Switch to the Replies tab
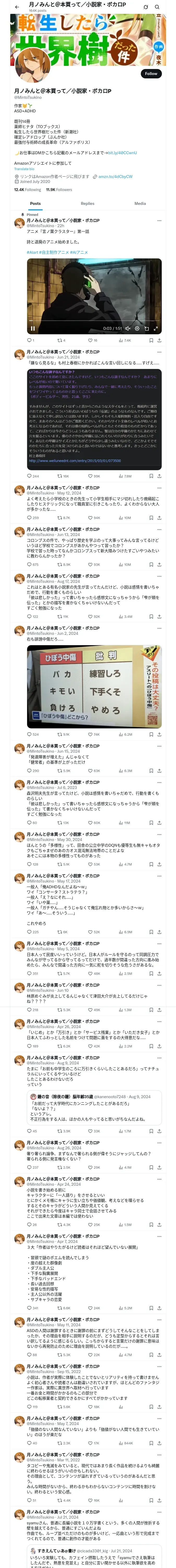This screenshot has height=1568, width=176. pyautogui.click(x=87, y=203)
